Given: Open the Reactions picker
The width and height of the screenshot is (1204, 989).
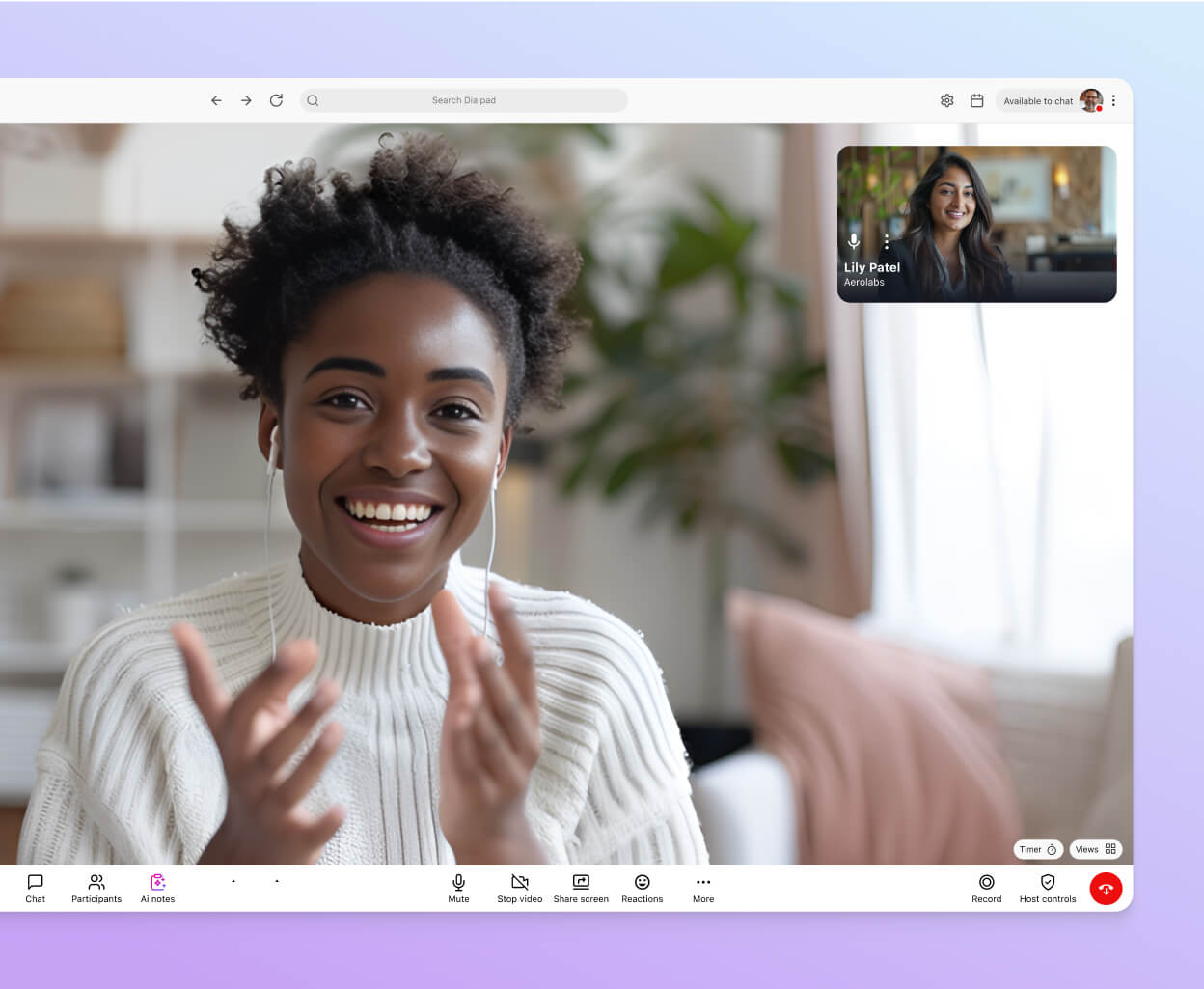Looking at the screenshot, I should click(642, 882).
